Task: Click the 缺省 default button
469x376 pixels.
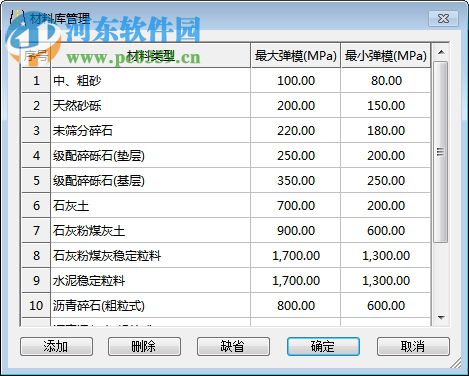Action: (x=233, y=346)
